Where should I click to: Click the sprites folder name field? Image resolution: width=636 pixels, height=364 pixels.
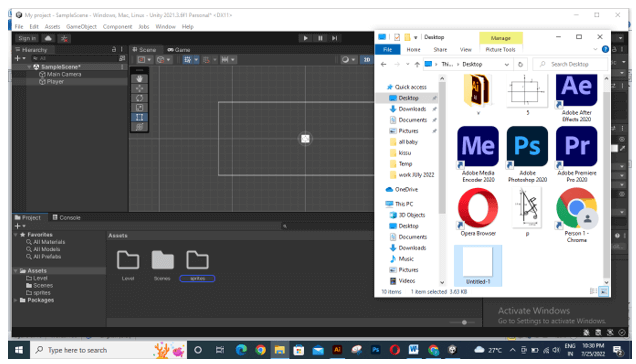[x=197, y=278]
